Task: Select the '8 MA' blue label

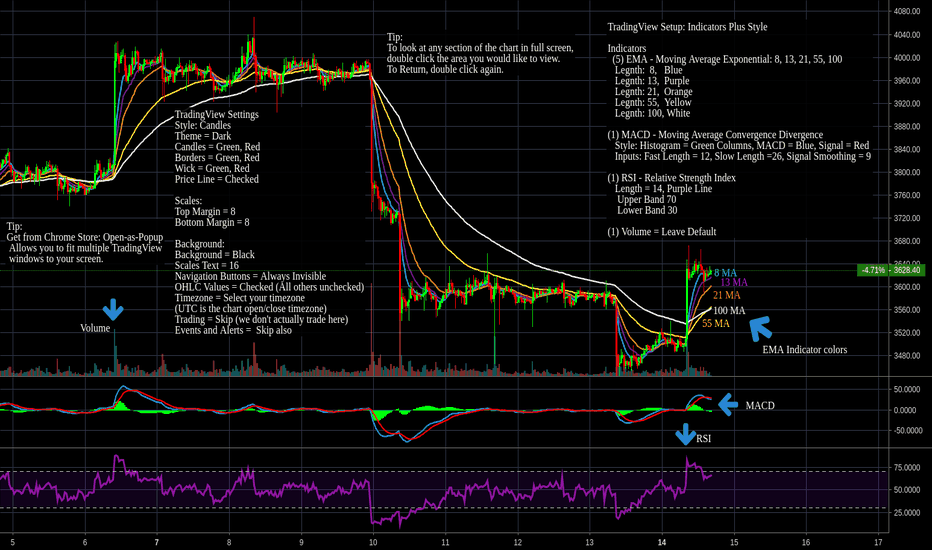Action: pyautogui.click(x=725, y=273)
